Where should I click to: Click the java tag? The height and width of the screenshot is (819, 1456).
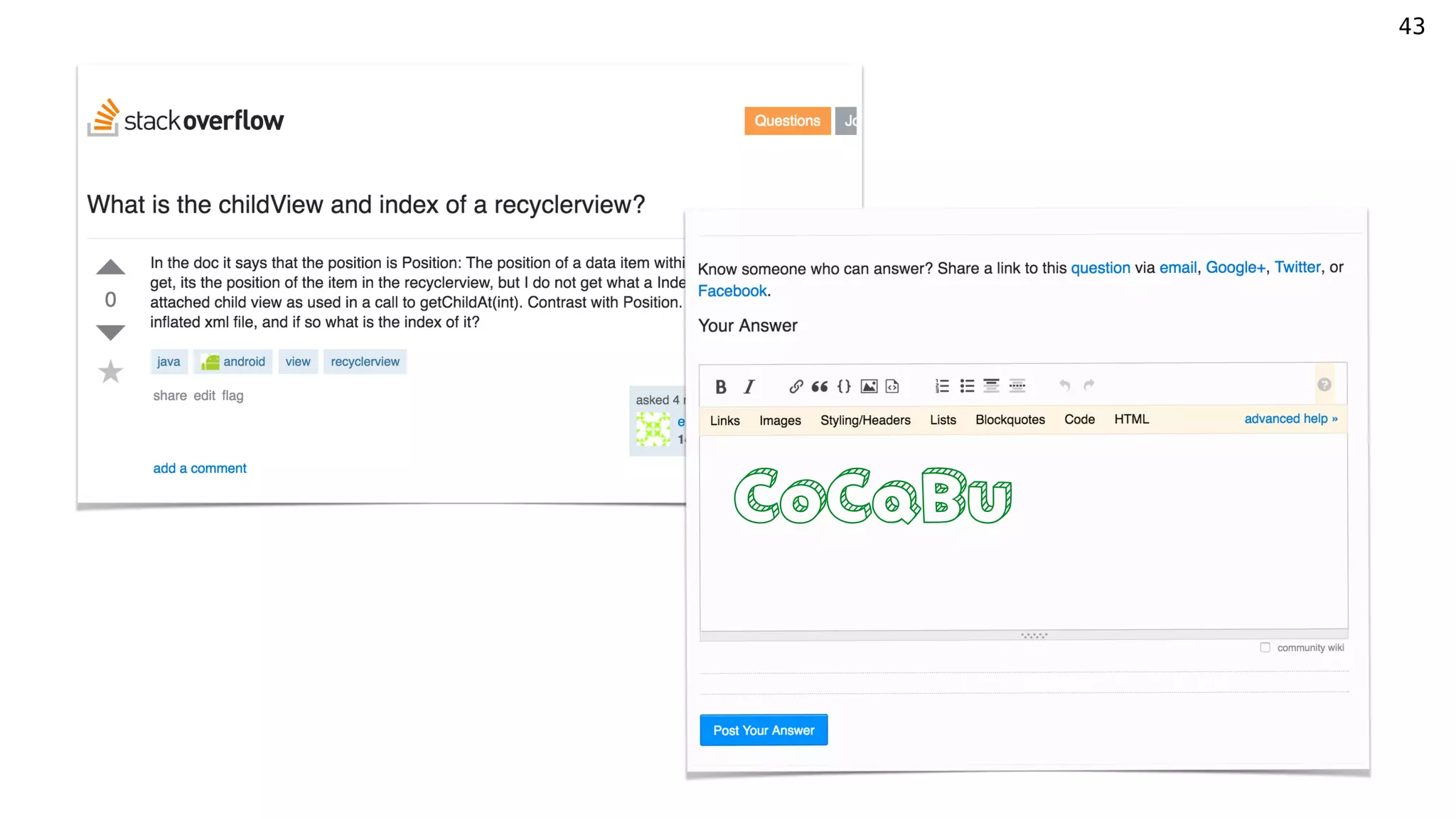coord(168,361)
